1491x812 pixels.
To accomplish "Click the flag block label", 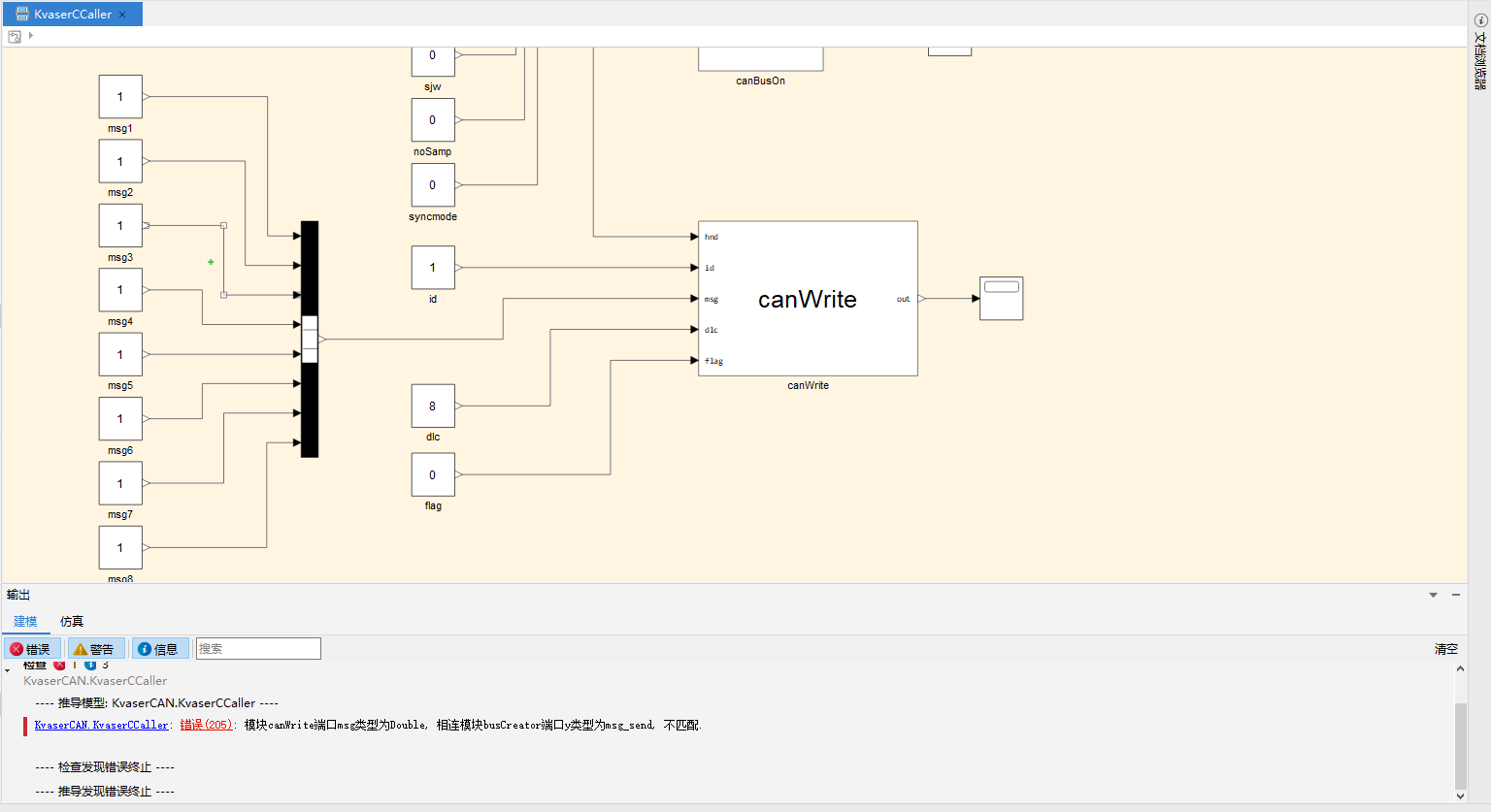I will pyautogui.click(x=433, y=505).
